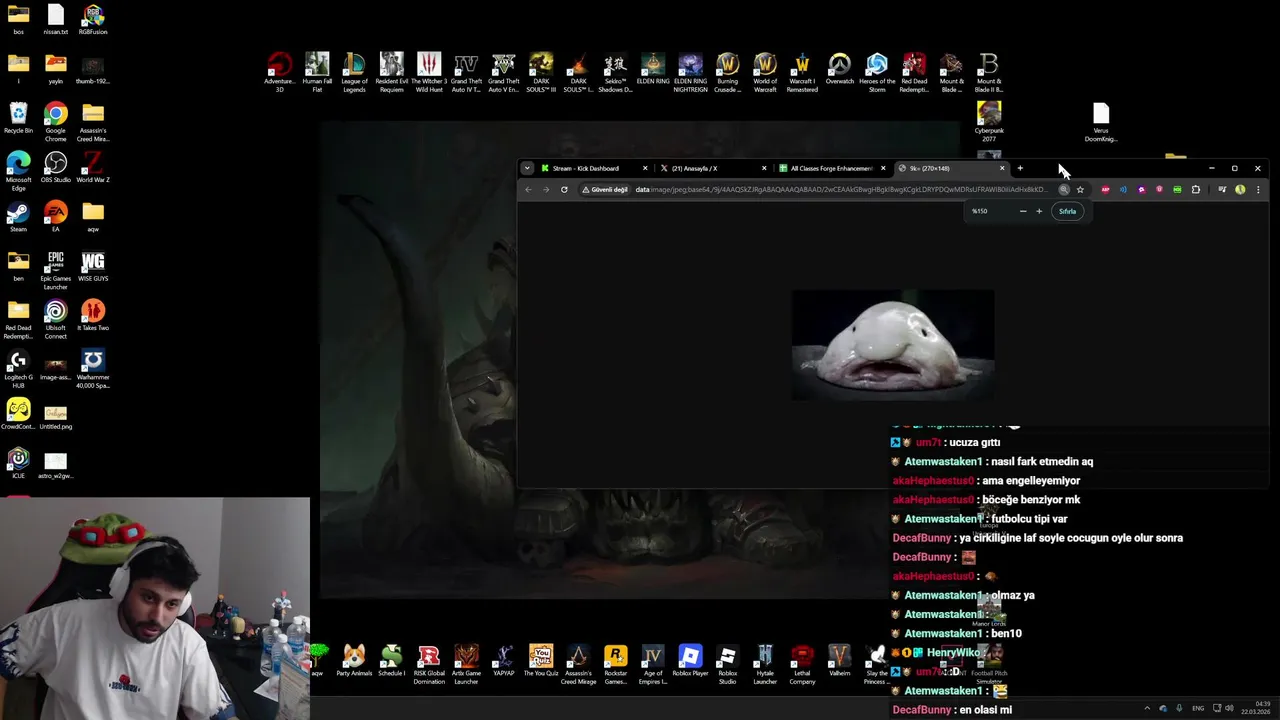Open Google Chrome desktop icon
1280x720 pixels.
coord(55,122)
